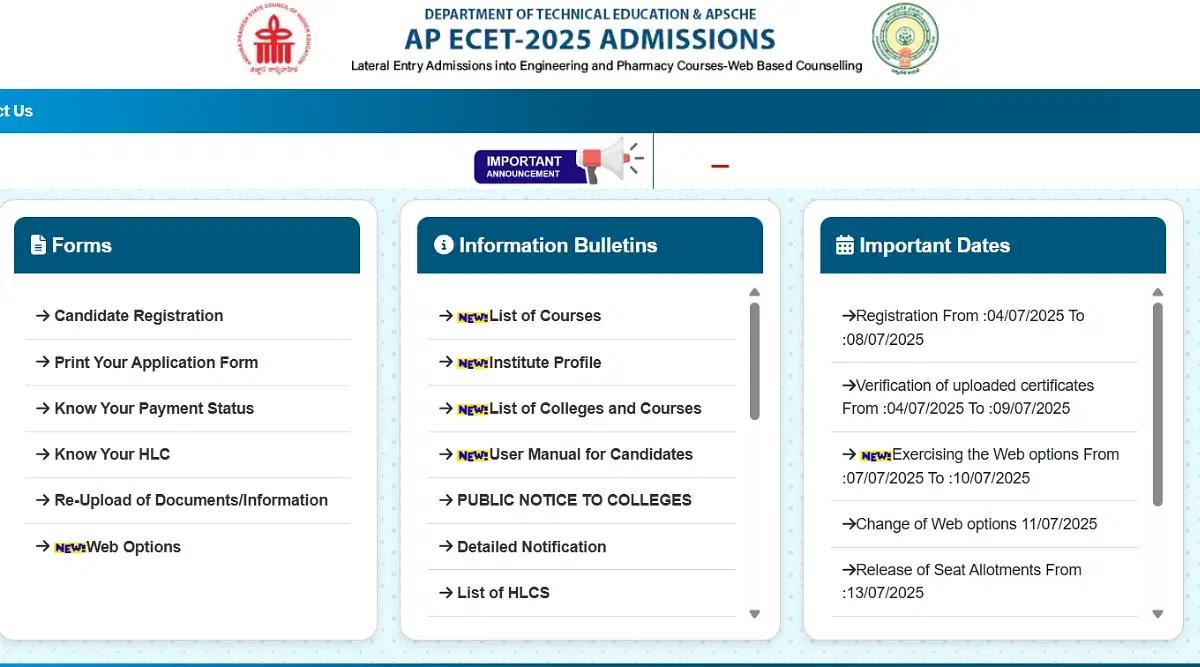Click the Information Bulletins panel header
Image resolution: width=1200 pixels, height=667 pixels.
pyautogui.click(x=590, y=245)
